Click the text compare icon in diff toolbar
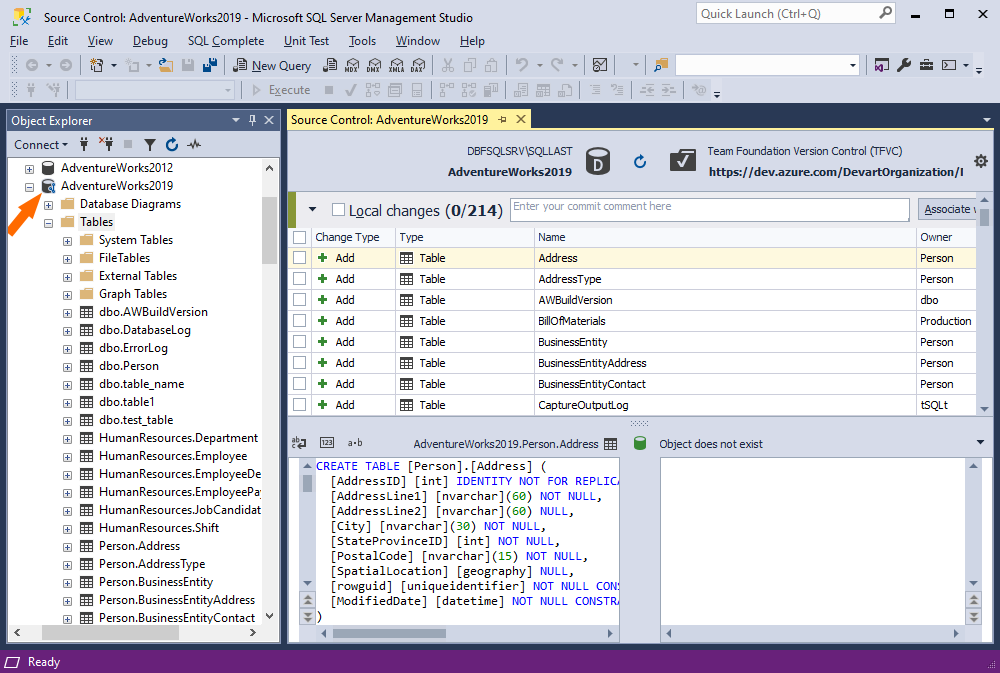1000x673 pixels. tap(298, 442)
